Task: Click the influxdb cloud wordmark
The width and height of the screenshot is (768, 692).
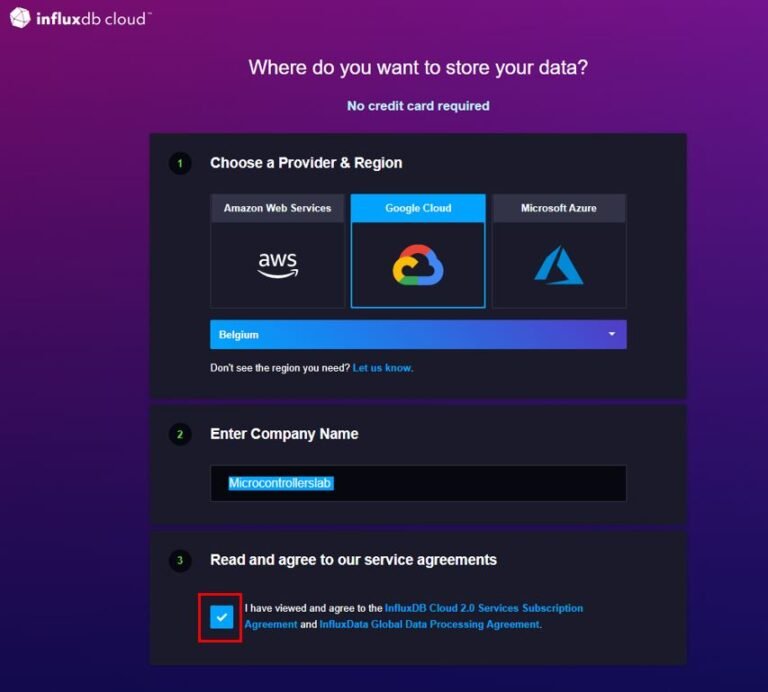Action: [92, 18]
